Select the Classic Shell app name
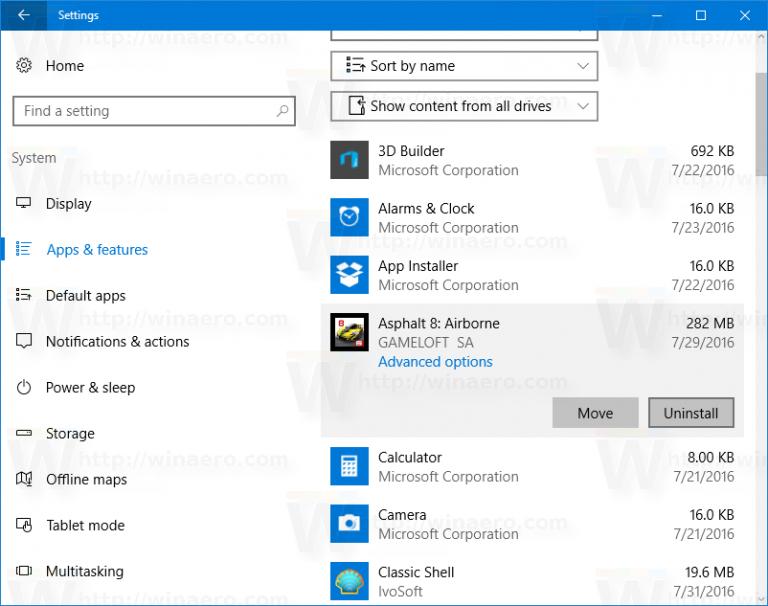768x606 pixels. [416, 572]
